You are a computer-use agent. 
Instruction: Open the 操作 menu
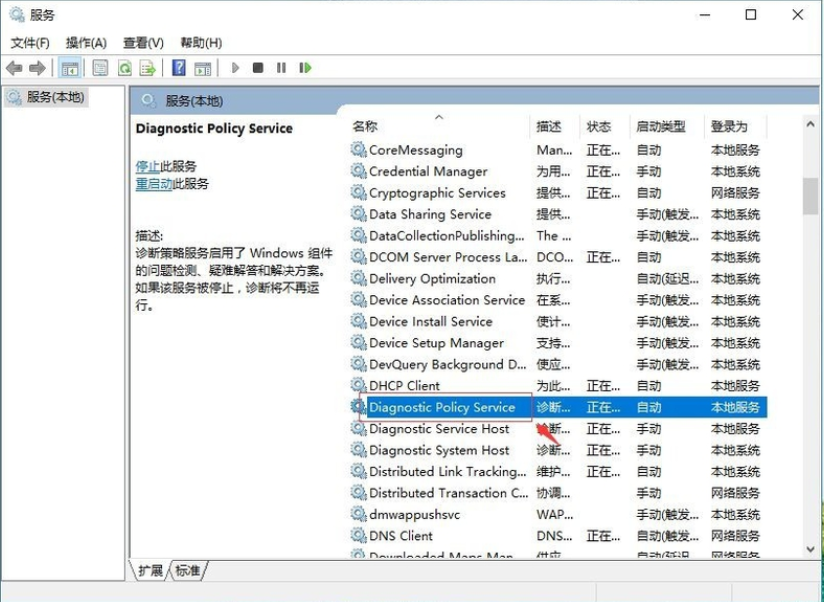point(86,43)
